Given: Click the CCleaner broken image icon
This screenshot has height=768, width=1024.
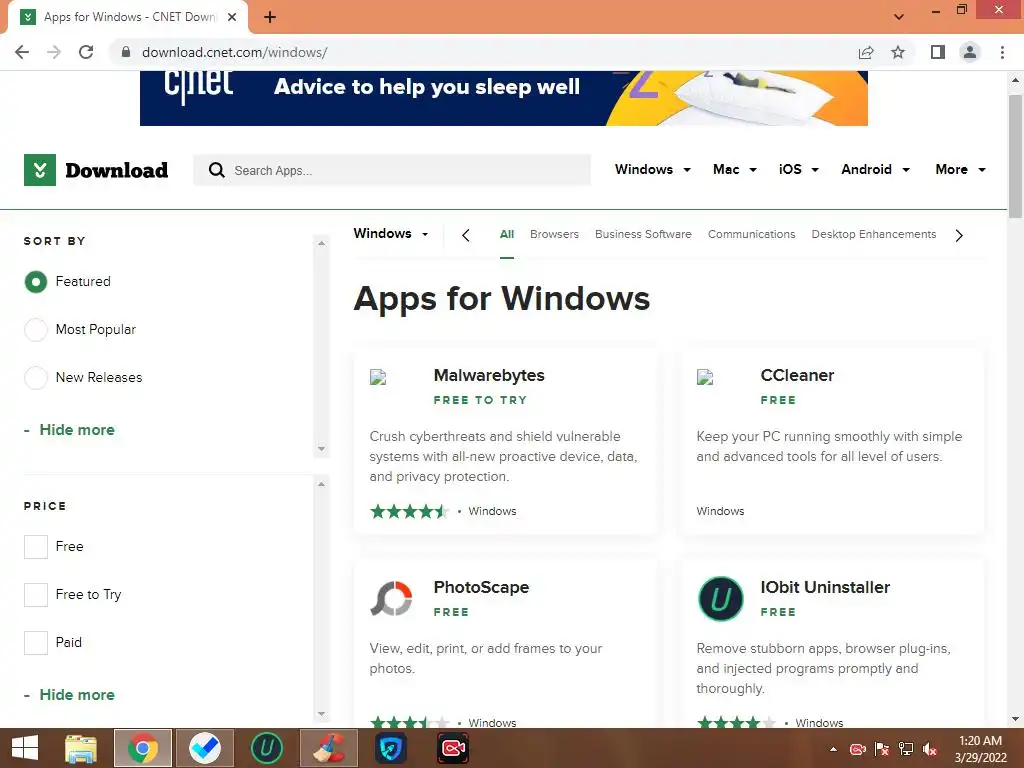Looking at the screenshot, I should pyautogui.click(x=705, y=377).
